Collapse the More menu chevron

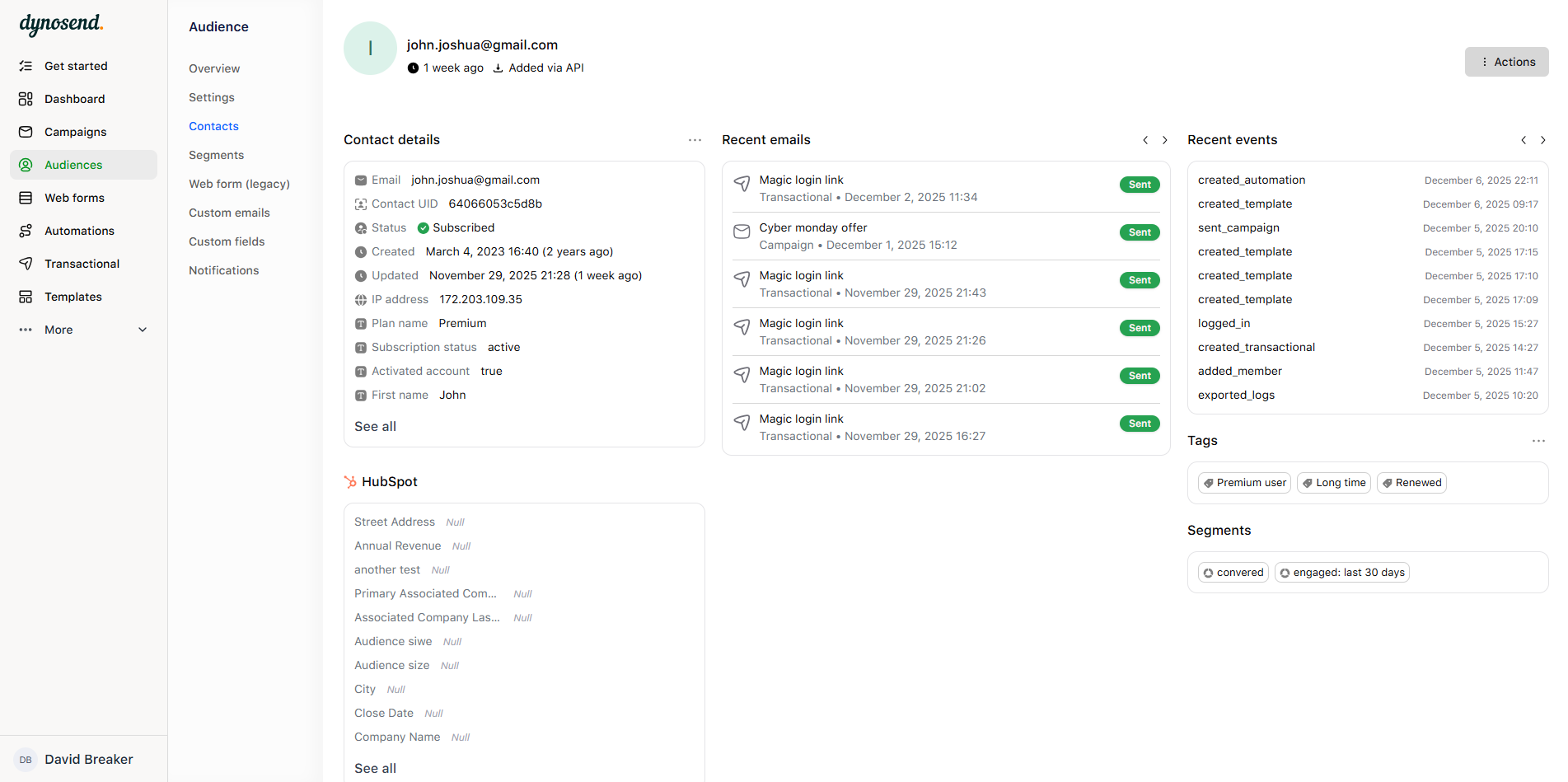tap(142, 330)
